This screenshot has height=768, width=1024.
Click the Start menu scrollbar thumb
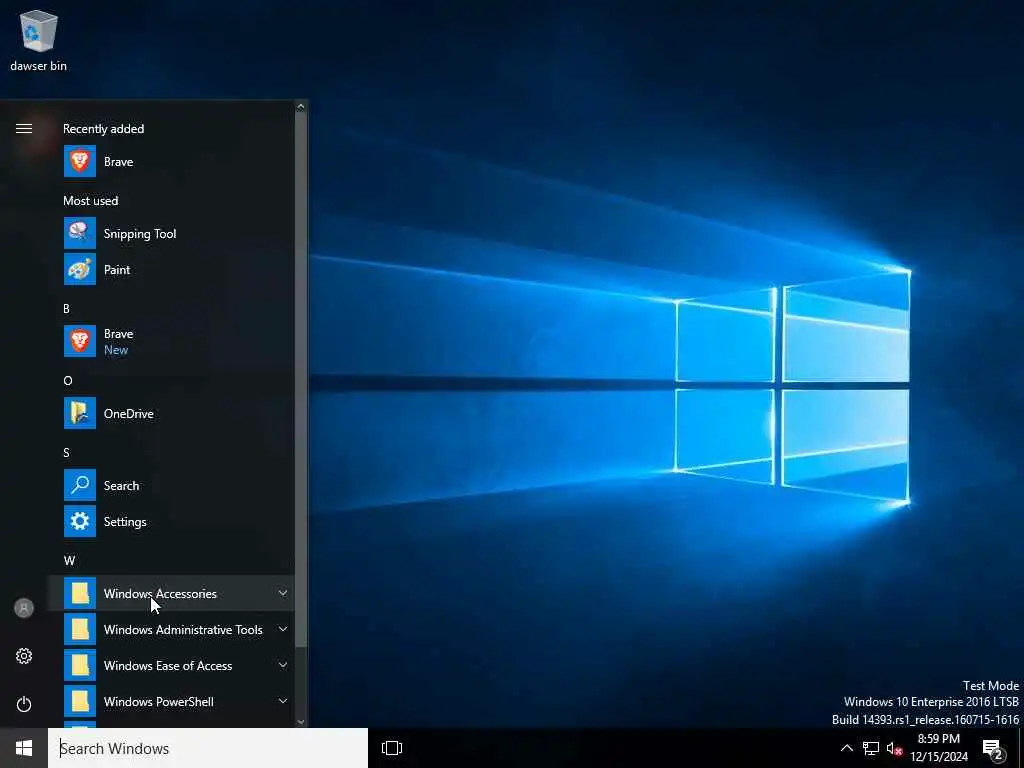(301, 380)
